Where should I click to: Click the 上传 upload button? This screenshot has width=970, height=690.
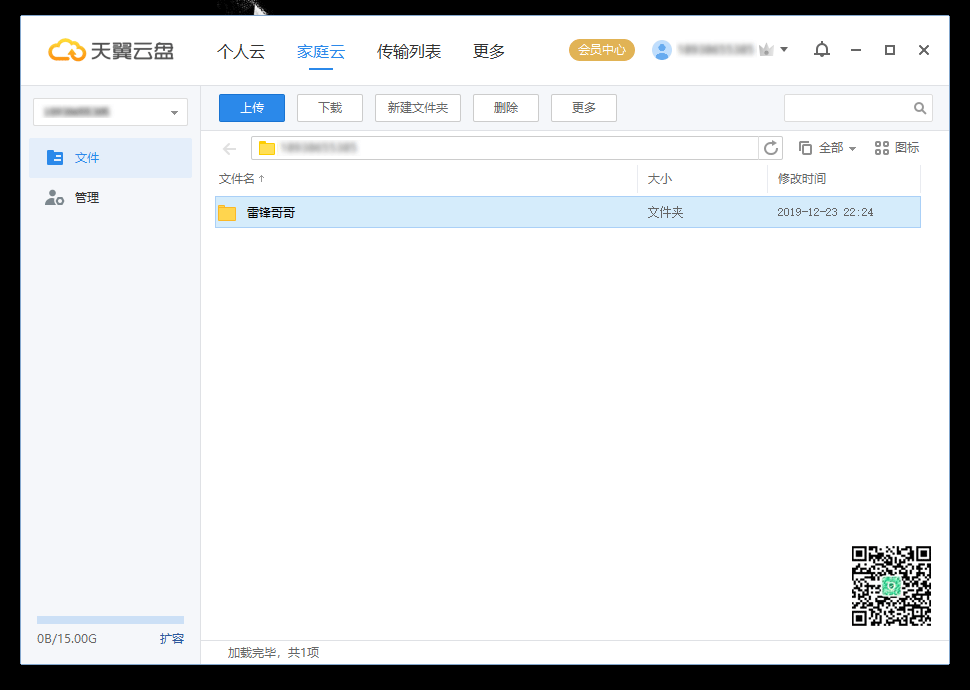point(252,108)
